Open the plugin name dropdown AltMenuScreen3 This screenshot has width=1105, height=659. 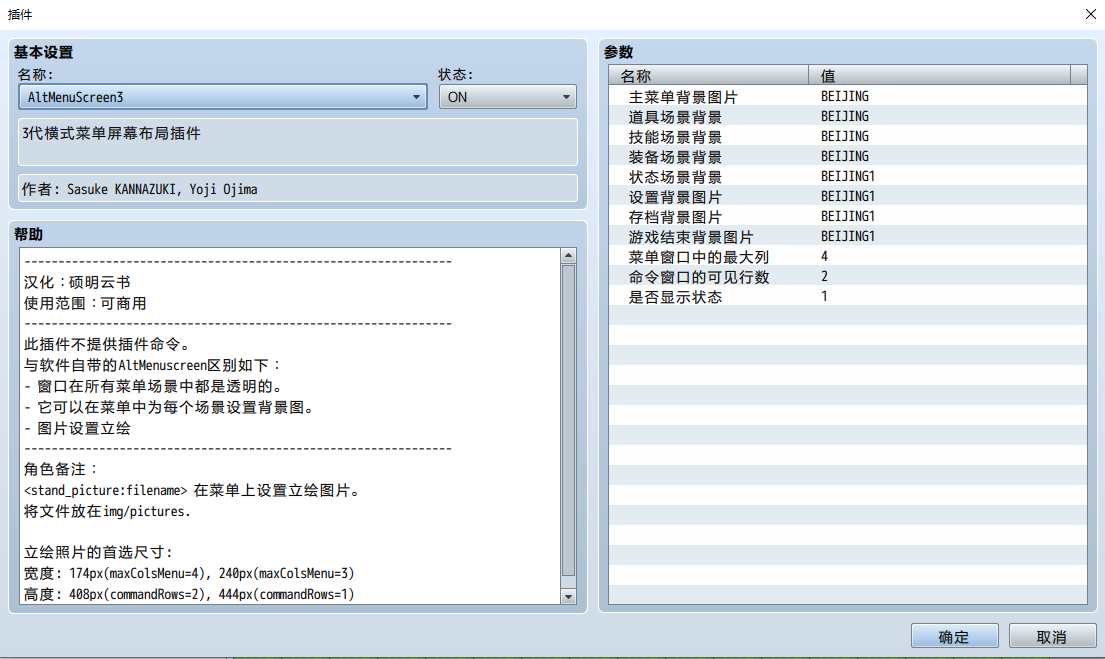[x=223, y=97]
